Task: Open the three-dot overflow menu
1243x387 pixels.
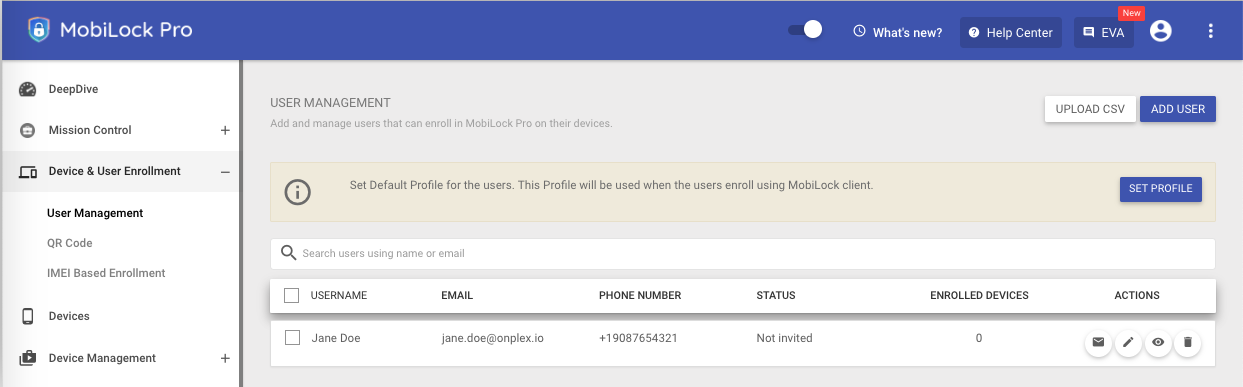Action: [1211, 32]
